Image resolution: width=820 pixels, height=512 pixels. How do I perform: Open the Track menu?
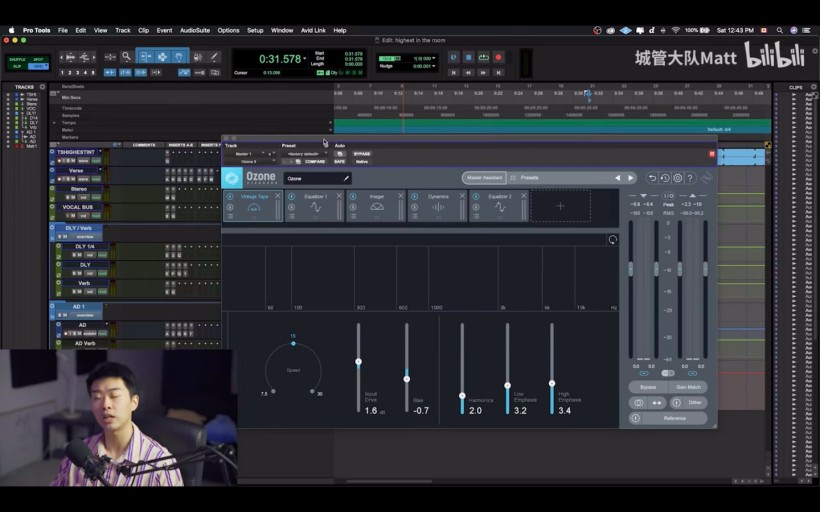(123, 30)
